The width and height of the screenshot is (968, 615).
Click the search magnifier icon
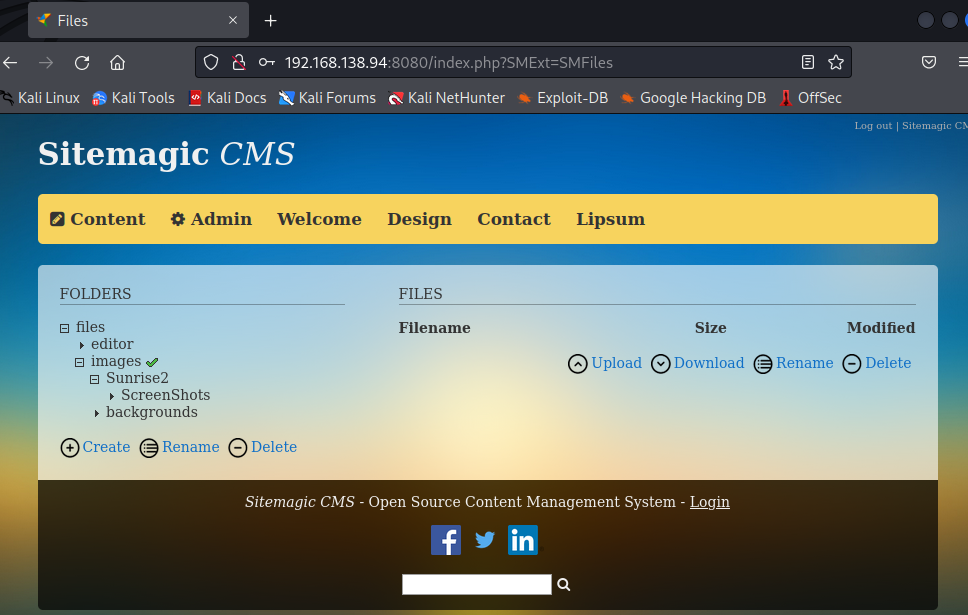(564, 585)
